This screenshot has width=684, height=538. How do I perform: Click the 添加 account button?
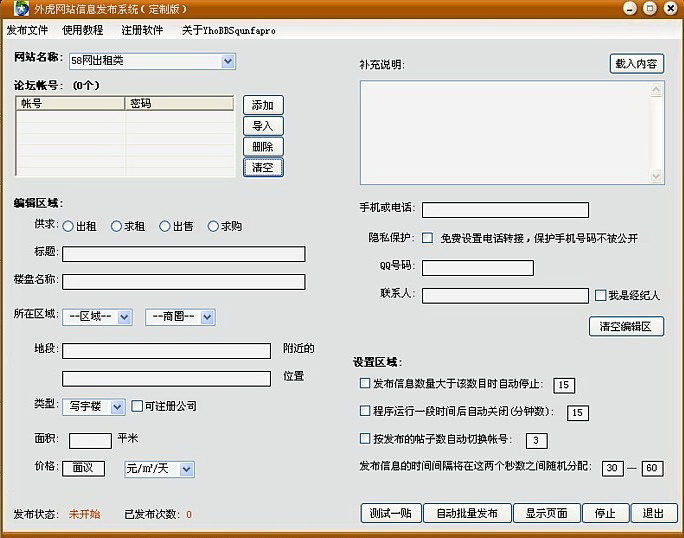point(263,105)
